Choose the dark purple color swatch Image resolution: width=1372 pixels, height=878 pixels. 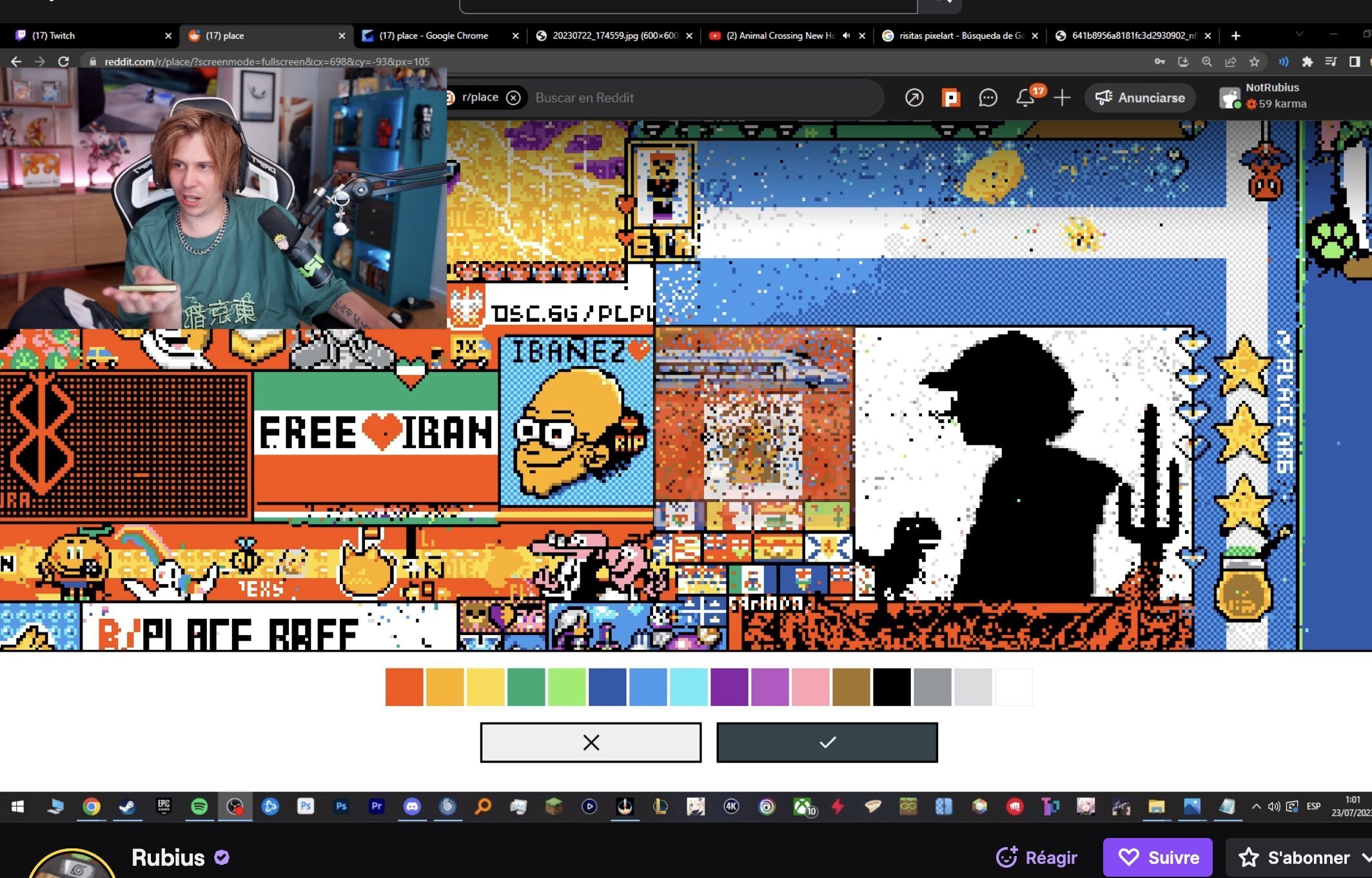pyautogui.click(x=729, y=687)
